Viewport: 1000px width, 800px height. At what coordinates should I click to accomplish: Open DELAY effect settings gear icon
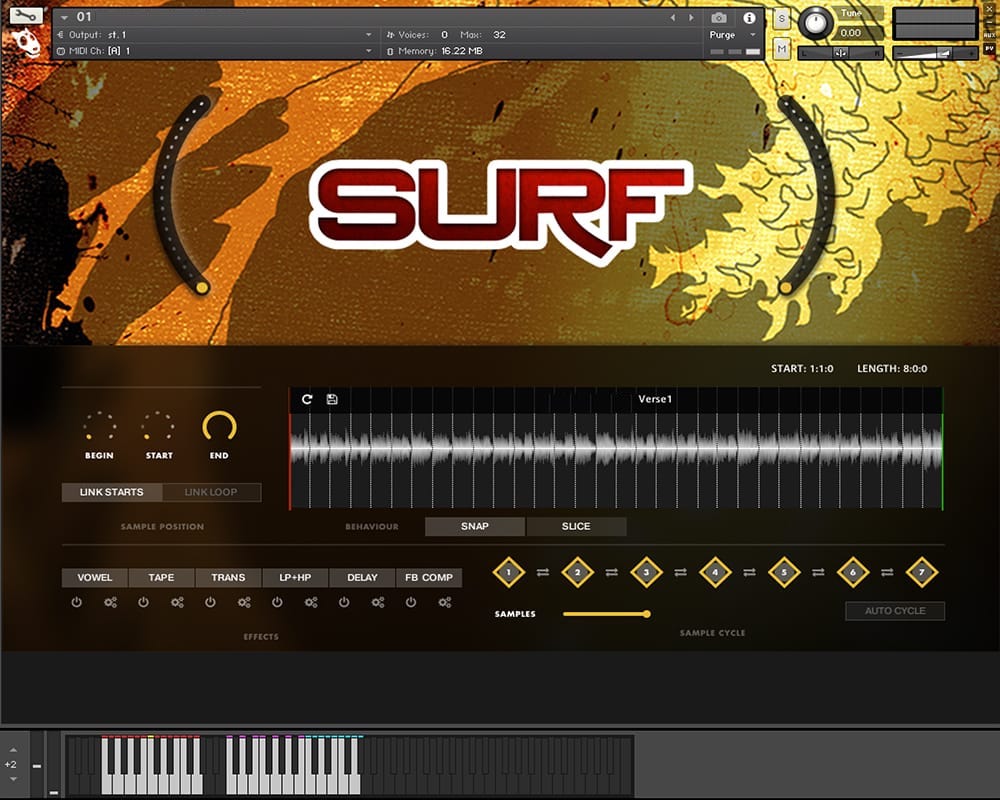click(x=378, y=602)
